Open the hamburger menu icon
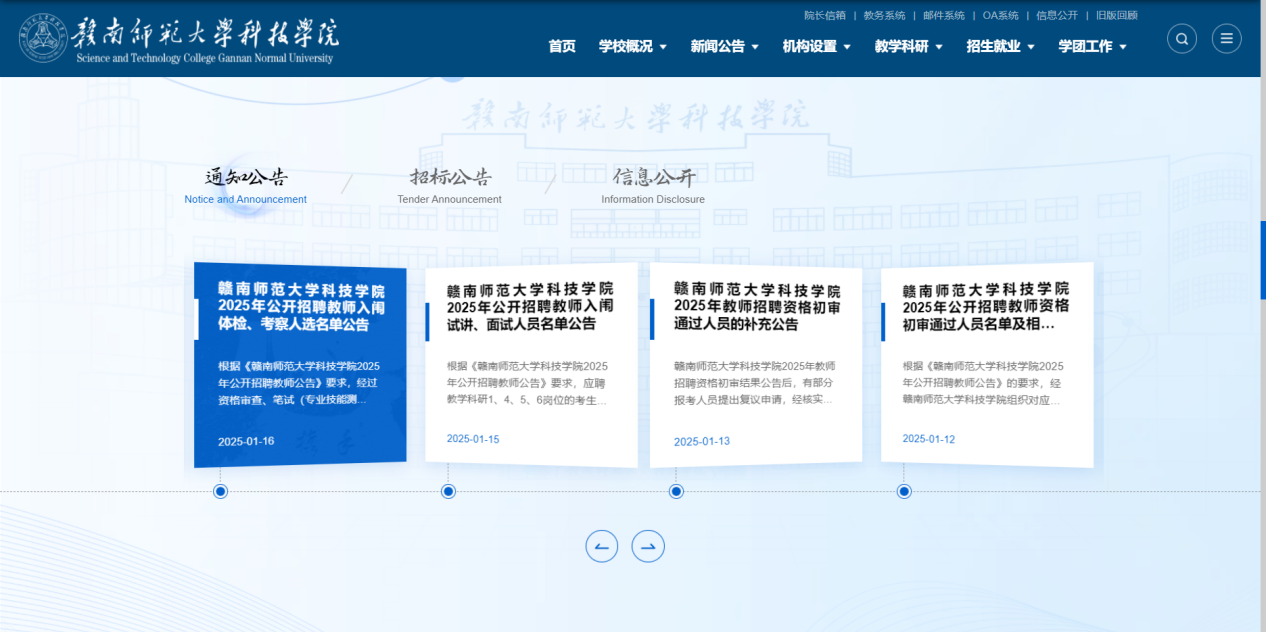Screen dimensions: 1266x632 click(1227, 39)
